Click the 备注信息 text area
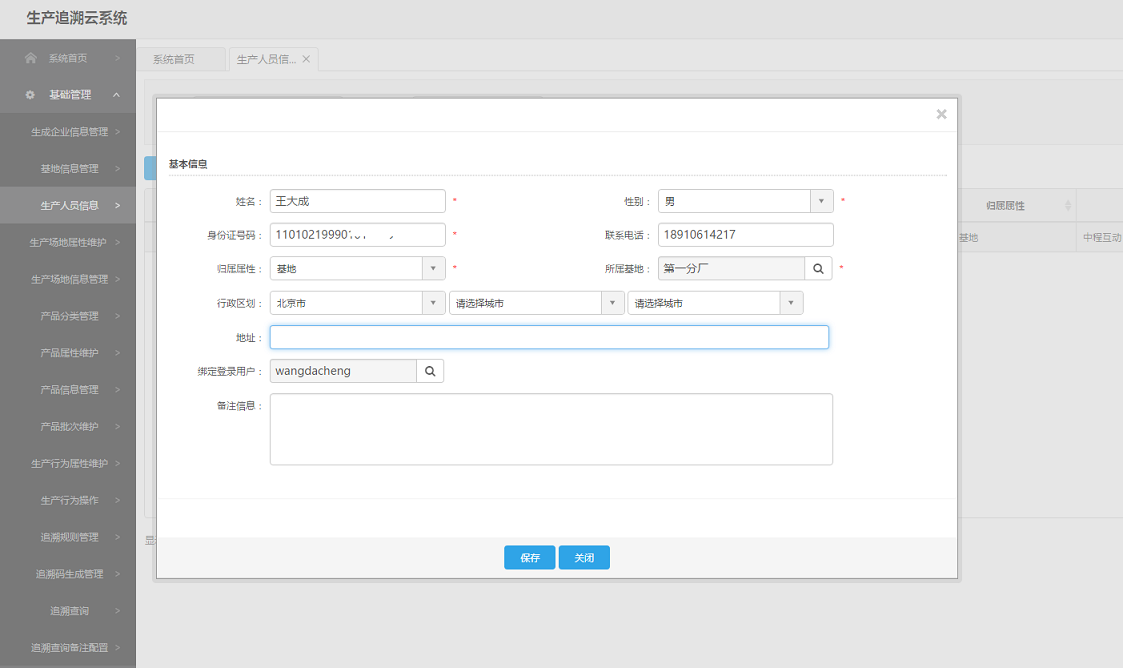 click(551, 429)
